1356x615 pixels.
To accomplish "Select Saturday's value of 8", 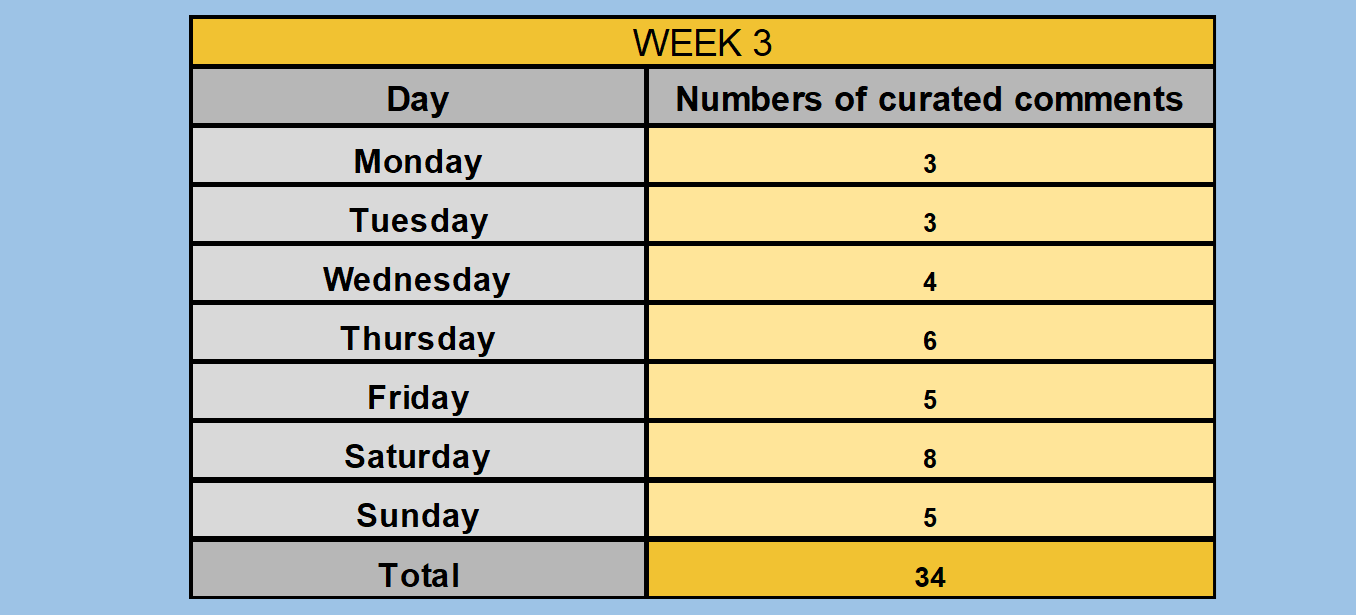I will tap(930, 451).
